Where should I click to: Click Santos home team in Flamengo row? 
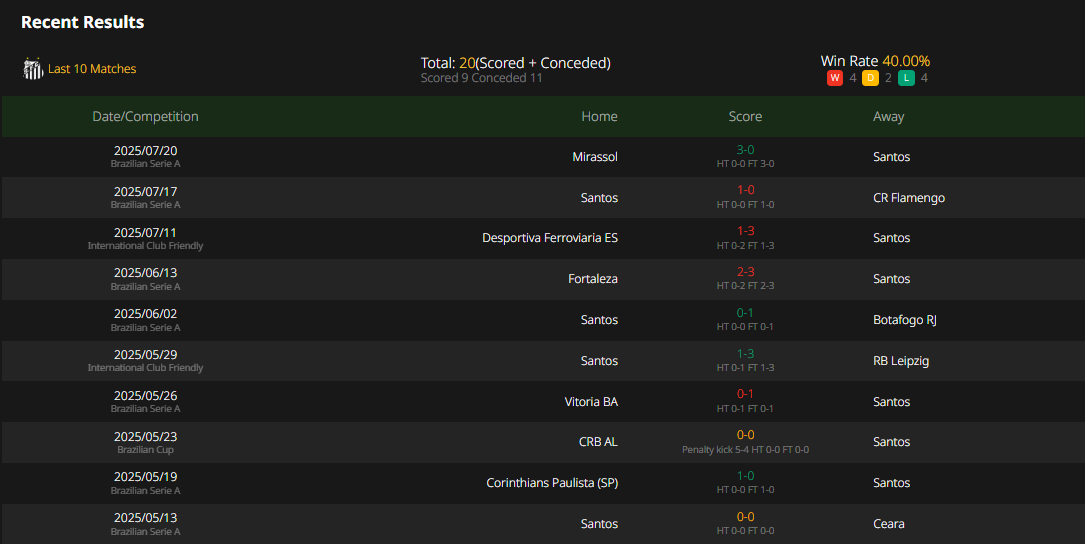(x=599, y=197)
